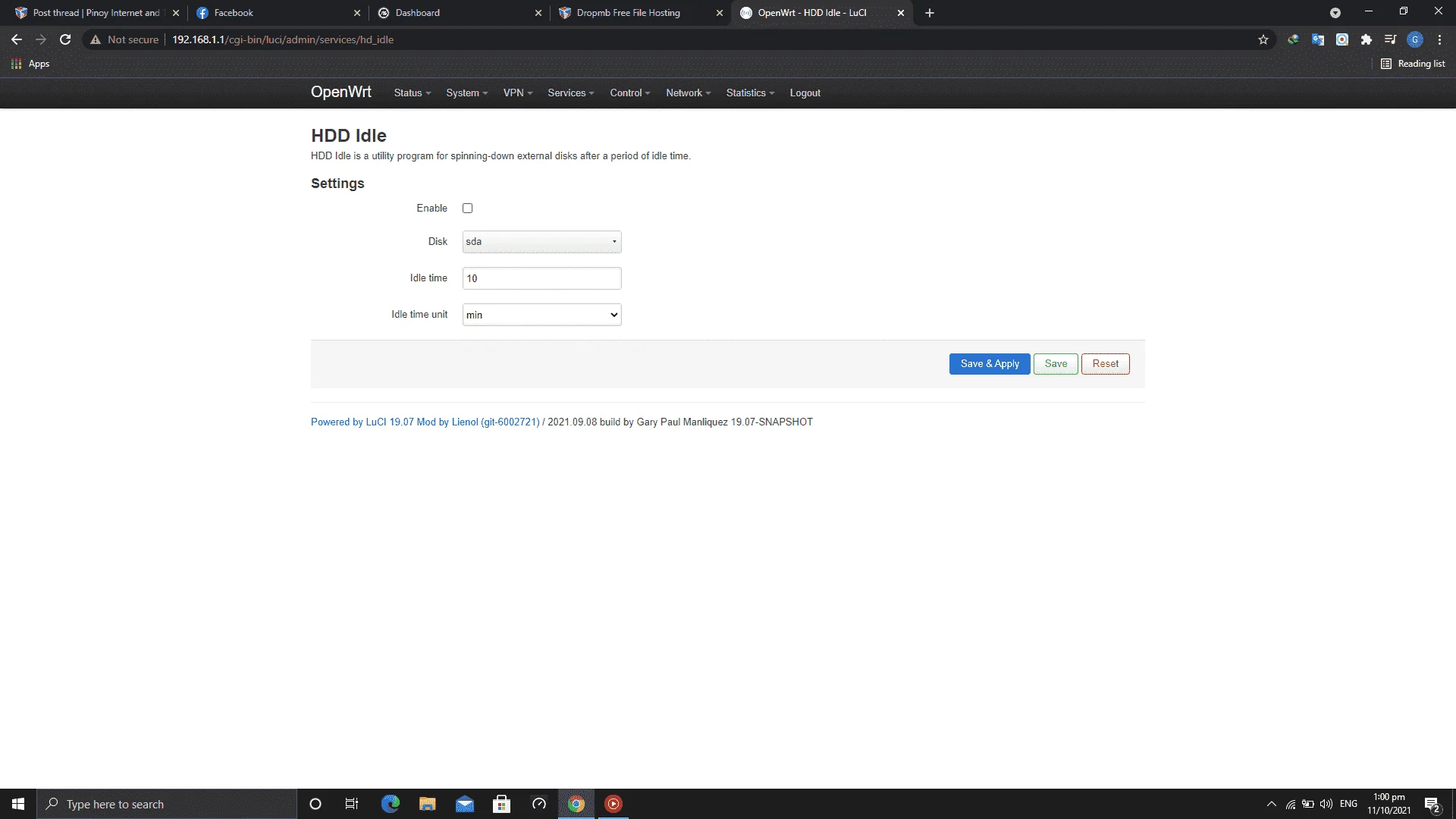Click the green Save button

pos(1056,364)
